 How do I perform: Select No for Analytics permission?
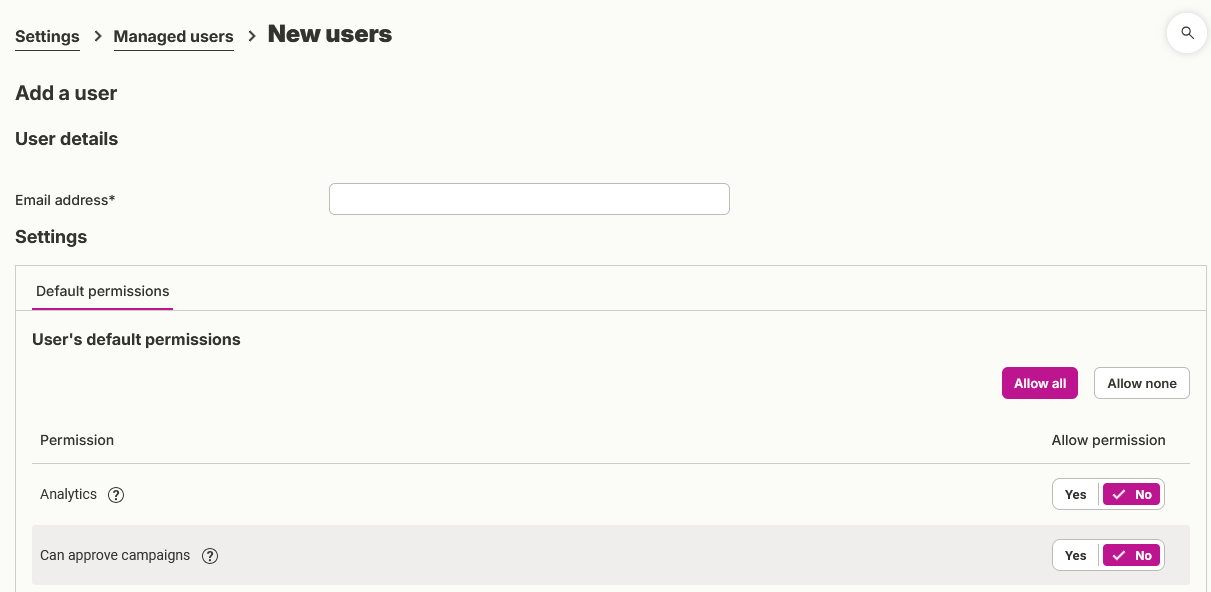[1132, 494]
